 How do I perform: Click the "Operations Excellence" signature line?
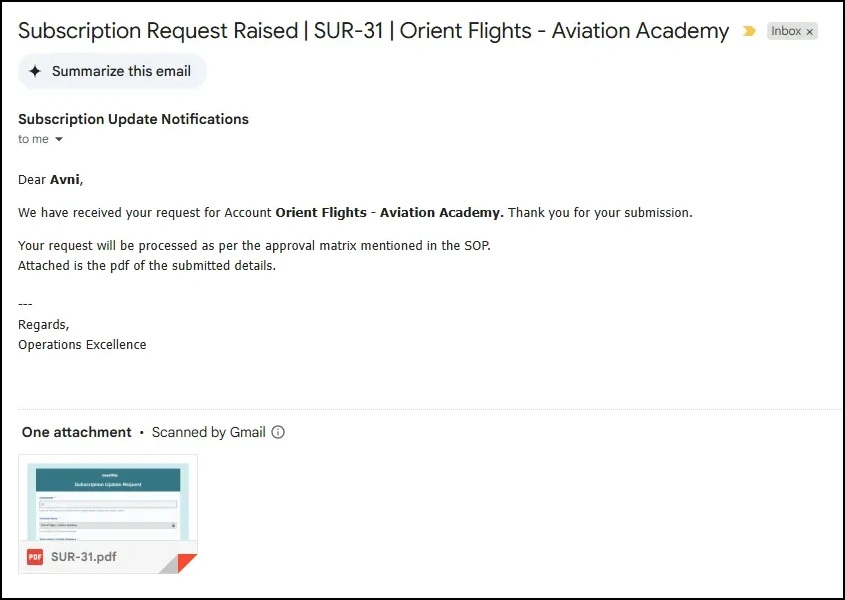82,344
